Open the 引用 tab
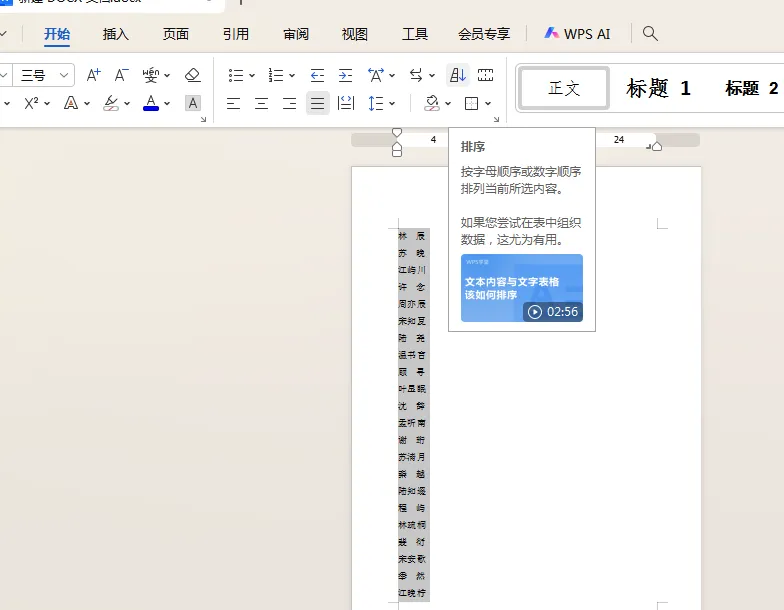This screenshot has width=784, height=610. [x=236, y=34]
